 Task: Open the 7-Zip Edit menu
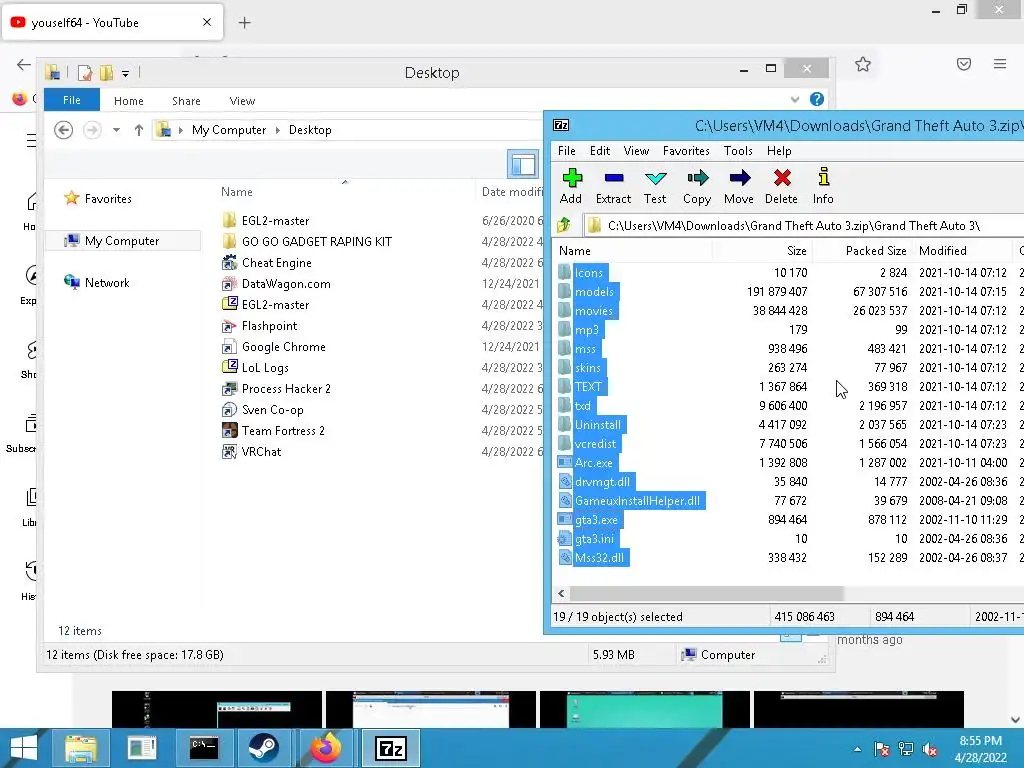(600, 151)
